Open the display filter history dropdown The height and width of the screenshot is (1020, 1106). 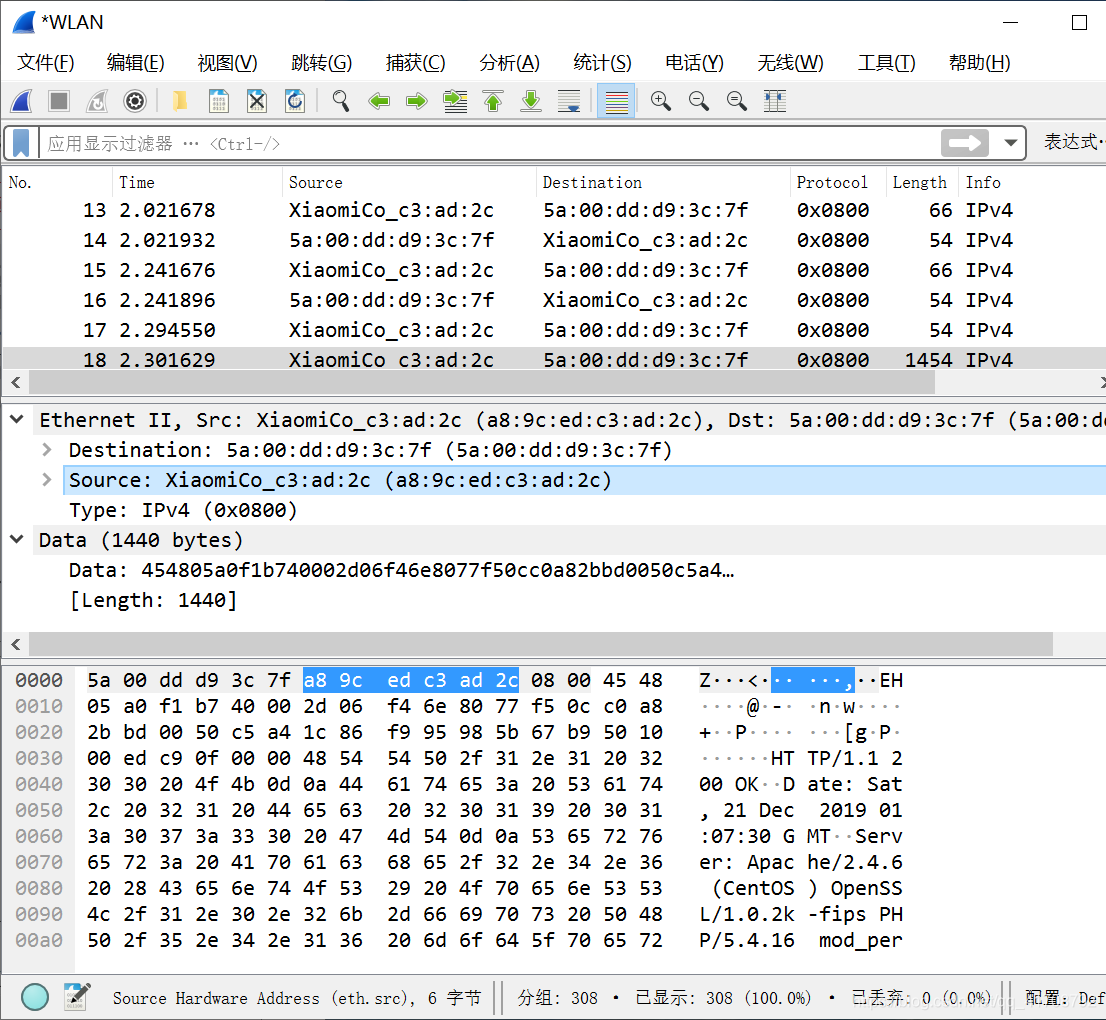(1011, 143)
